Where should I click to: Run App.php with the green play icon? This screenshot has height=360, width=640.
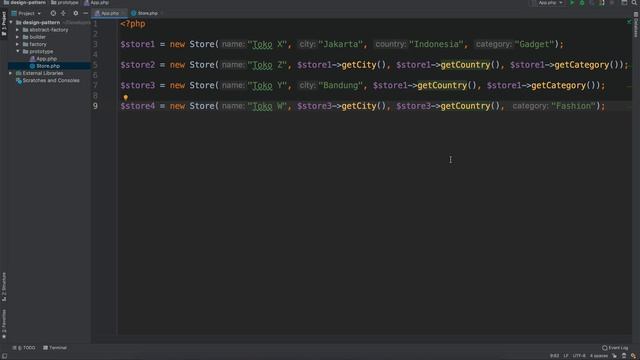coord(572,3)
